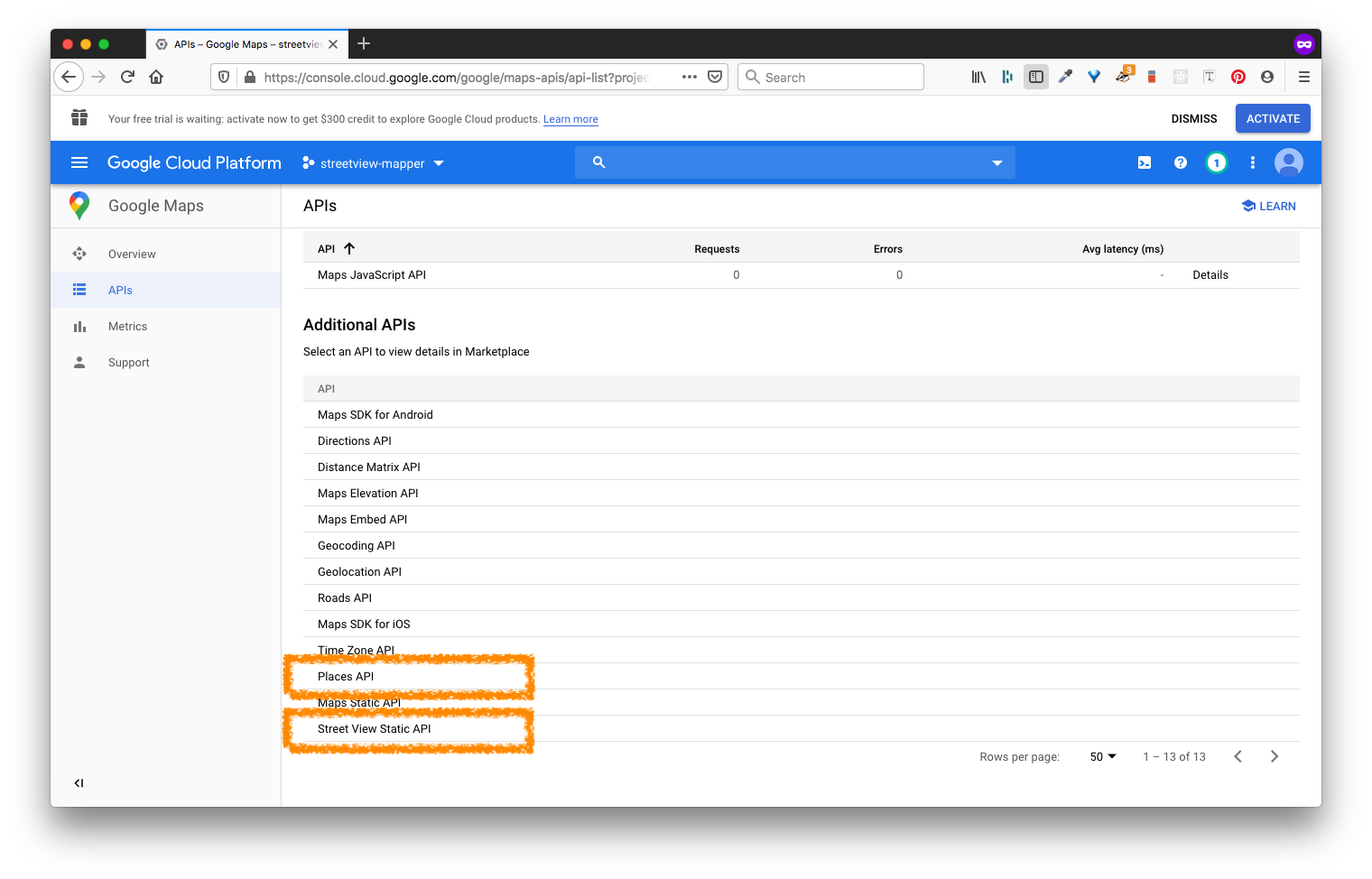Click the Google Maps logo icon

(79, 205)
